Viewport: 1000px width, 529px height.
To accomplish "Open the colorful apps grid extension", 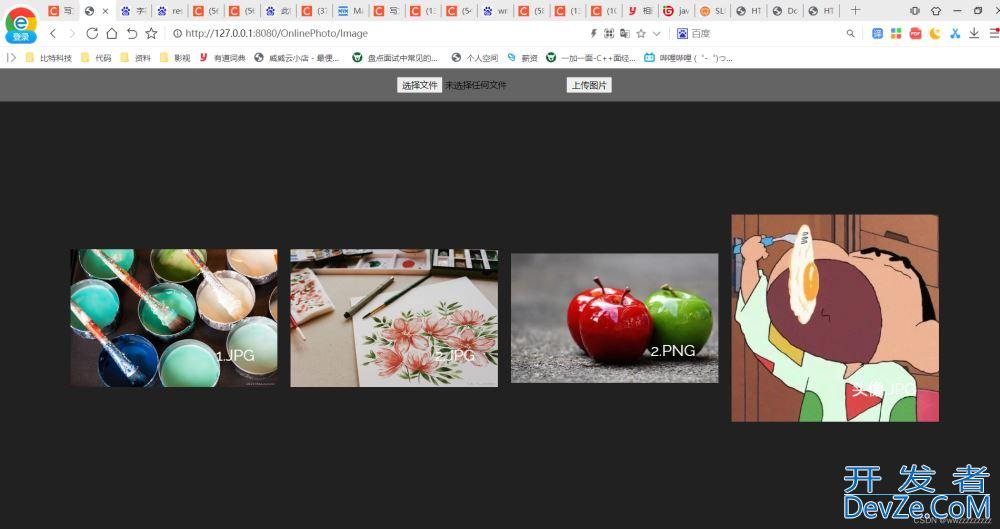I will pos(896,33).
